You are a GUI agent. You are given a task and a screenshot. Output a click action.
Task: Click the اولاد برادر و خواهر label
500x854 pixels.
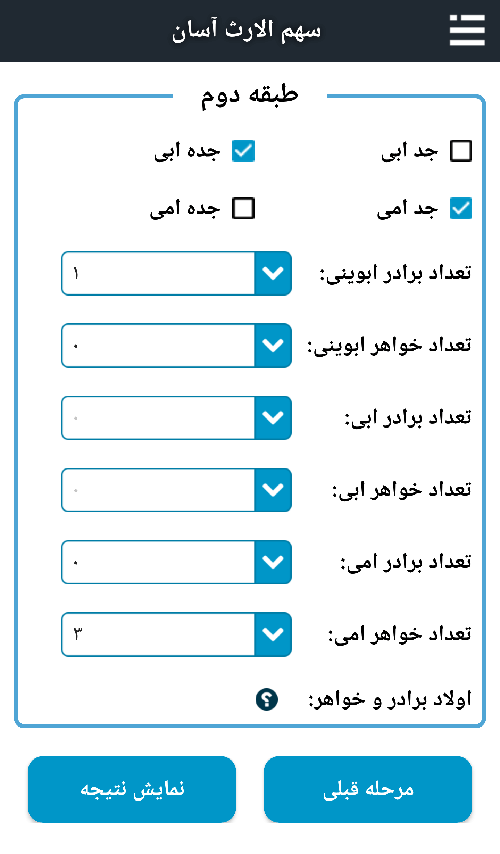(x=390, y=699)
